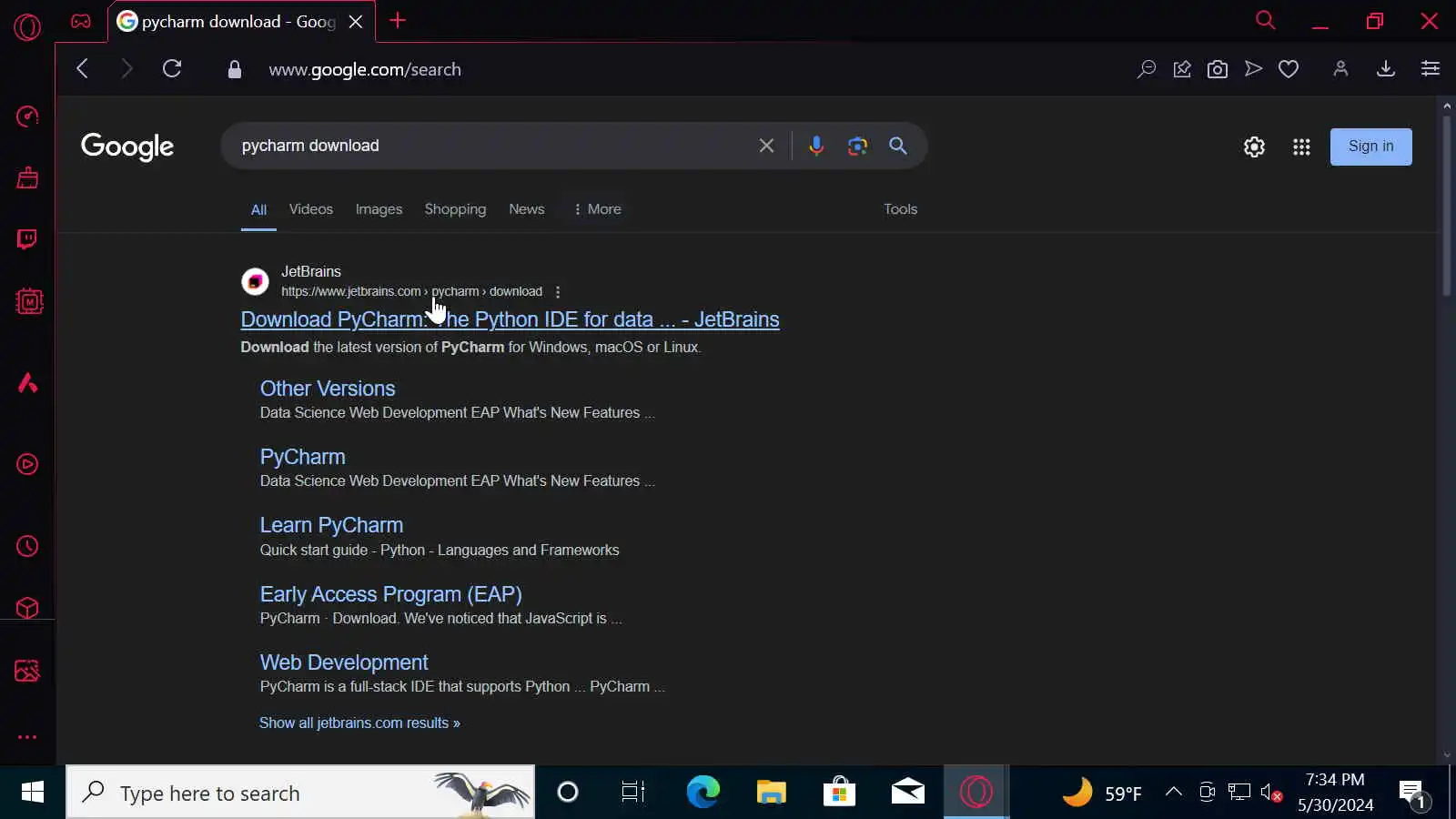This screenshot has height=819, width=1456.
Task: Open Mail app from the taskbar
Action: pos(907,793)
